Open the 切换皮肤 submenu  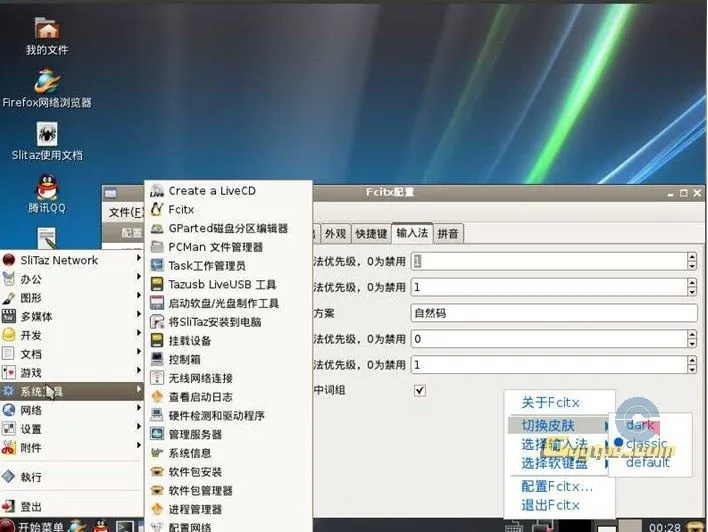pos(559,425)
